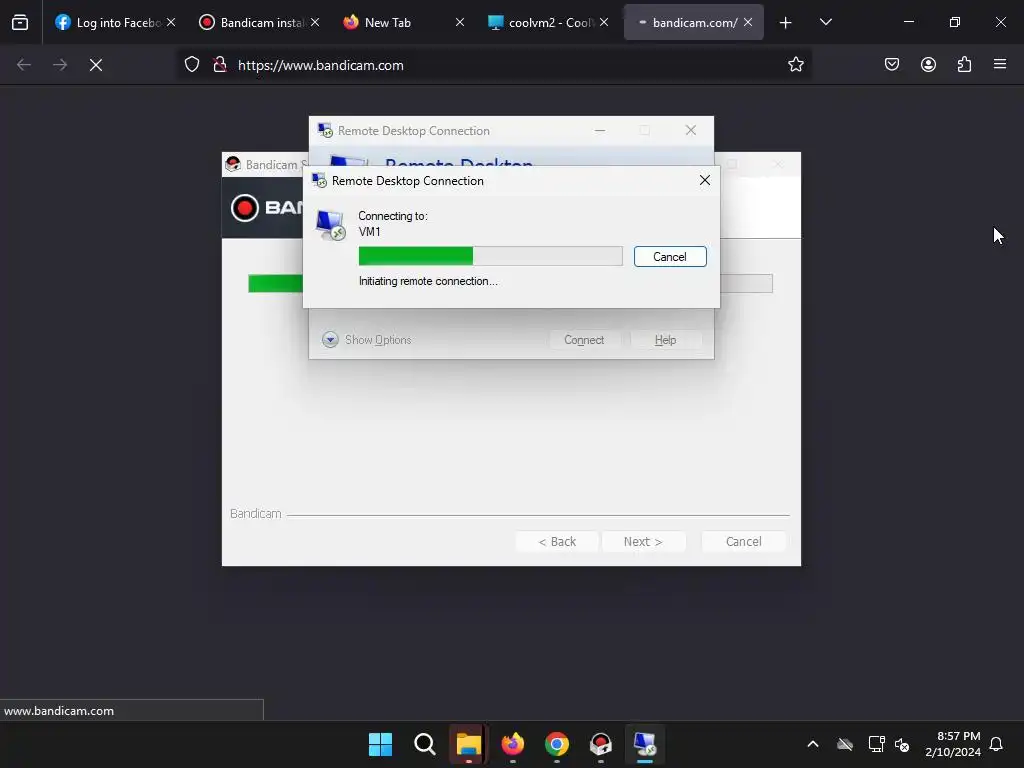1024x768 pixels.
Task: Open Firefox application menu
Action: [1000, 64]
